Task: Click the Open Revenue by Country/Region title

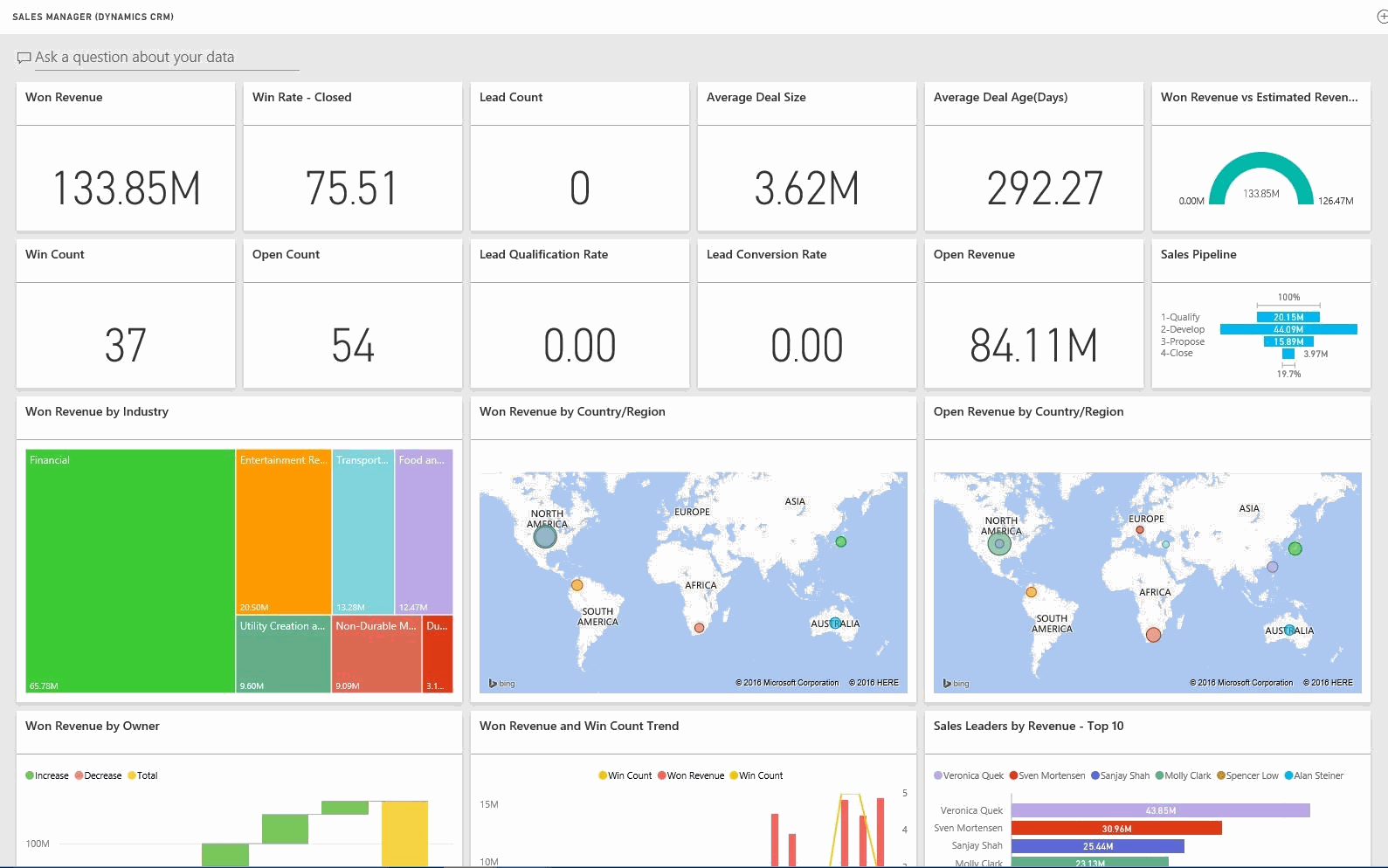Action: (1028, 412)
